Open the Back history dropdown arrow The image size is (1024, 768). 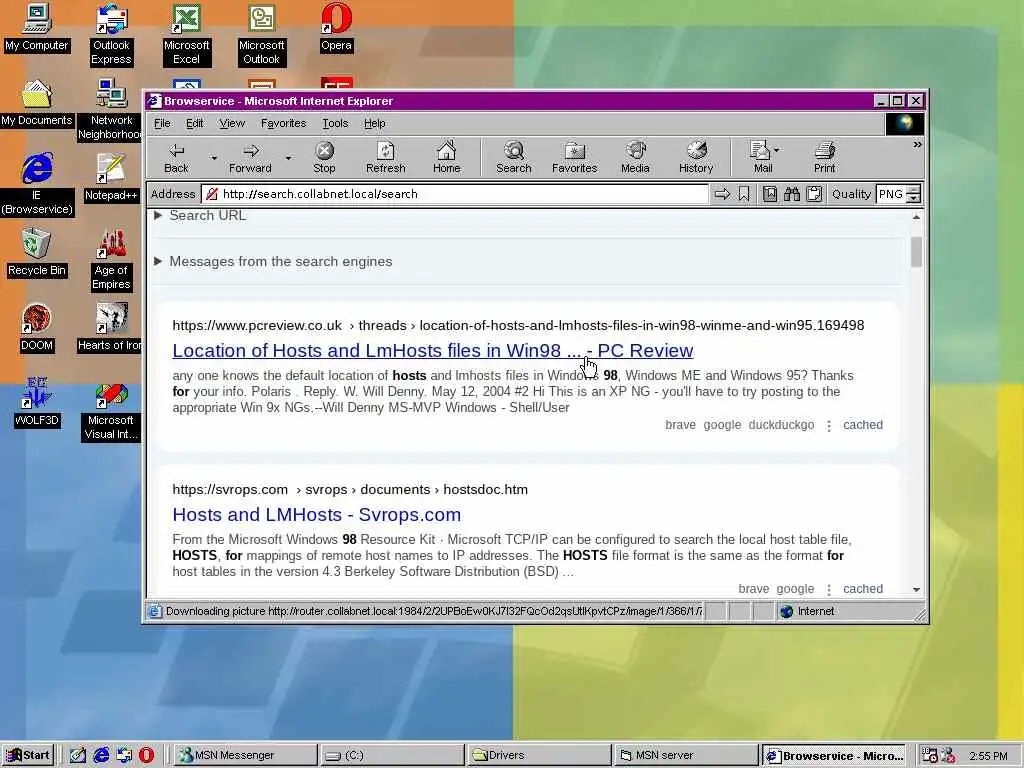tap(214, 158)
